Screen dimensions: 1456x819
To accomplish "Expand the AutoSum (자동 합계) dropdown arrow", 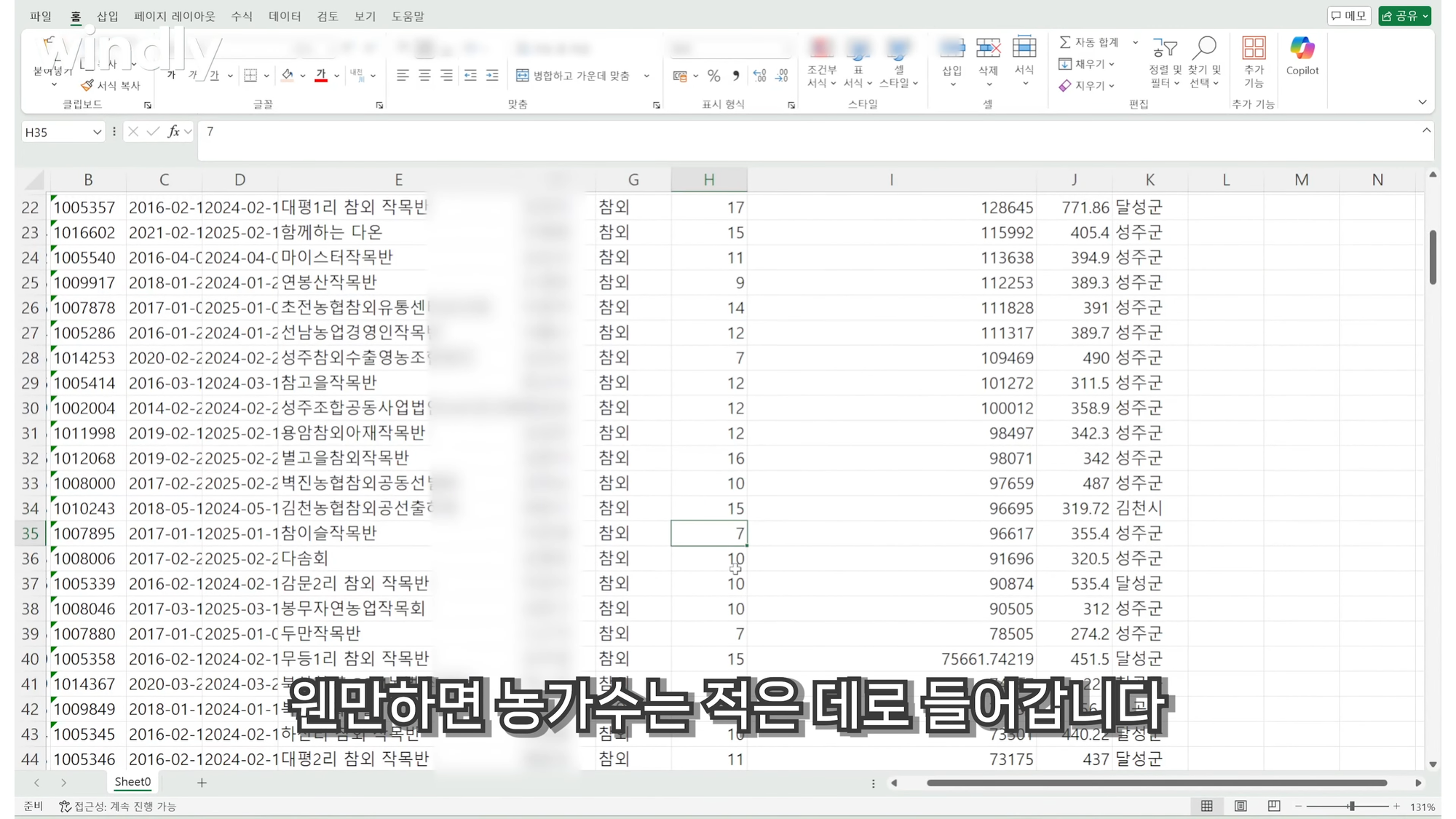I will click(1135, 42).
